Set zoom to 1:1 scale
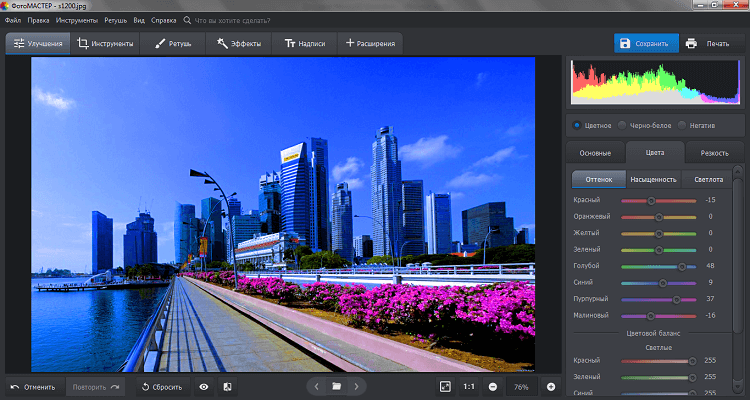 click(x=469, y=386)
